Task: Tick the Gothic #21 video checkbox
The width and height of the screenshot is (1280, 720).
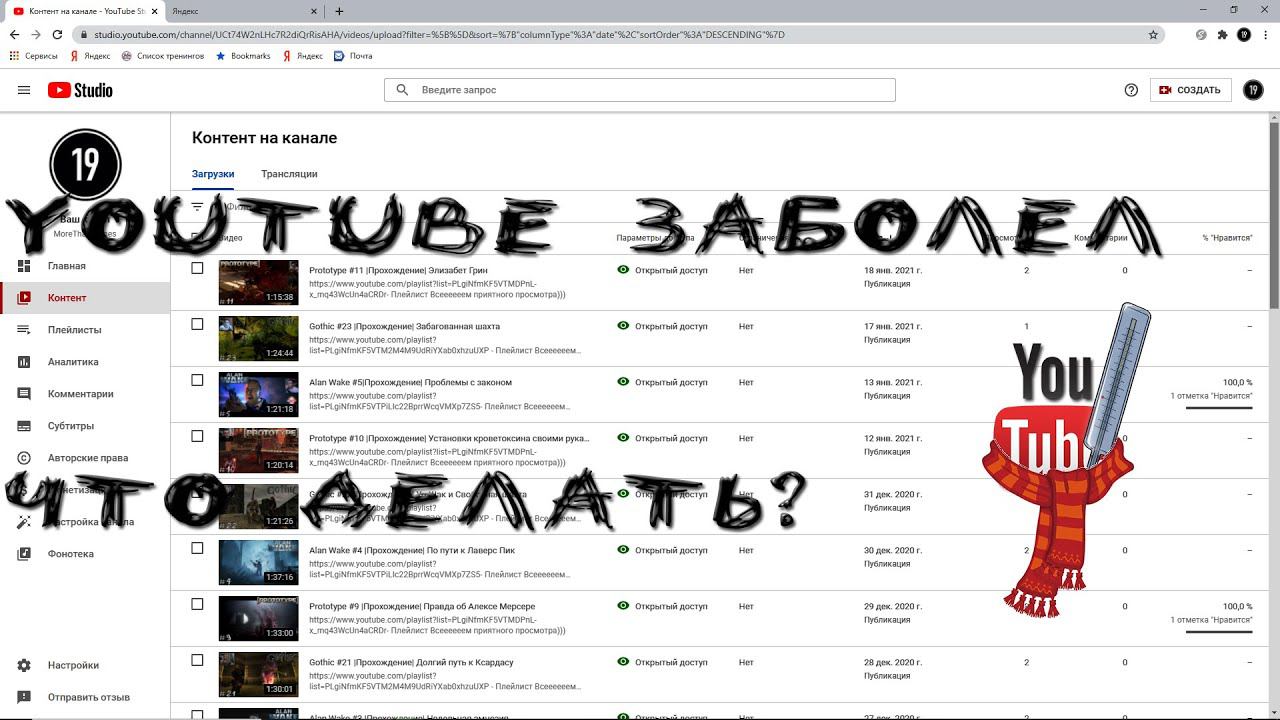Action: [197, 660]
